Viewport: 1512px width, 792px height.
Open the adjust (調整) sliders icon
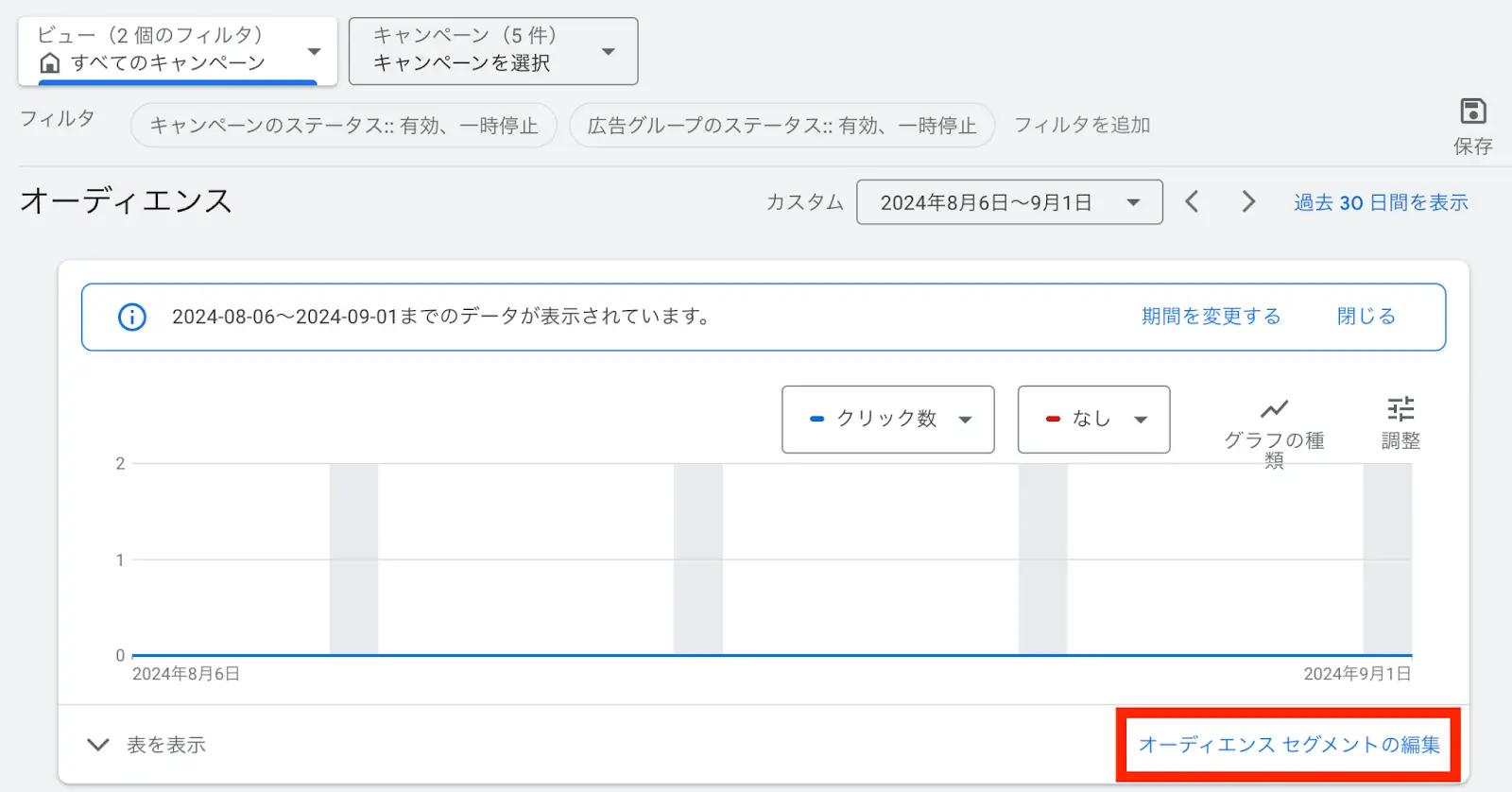click(x=1400, y=409)
